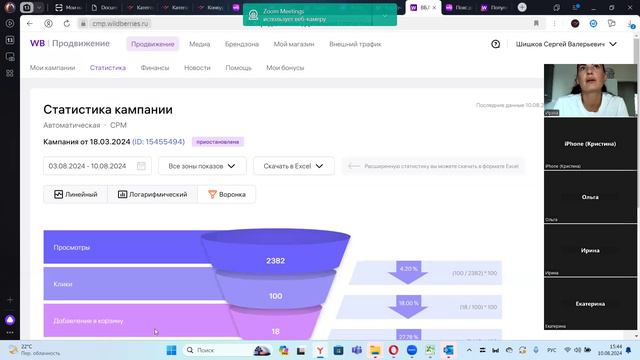The image size is (640, 360).
Task: Open the Мой магазин menu item
Action: [x=294, y=44]
